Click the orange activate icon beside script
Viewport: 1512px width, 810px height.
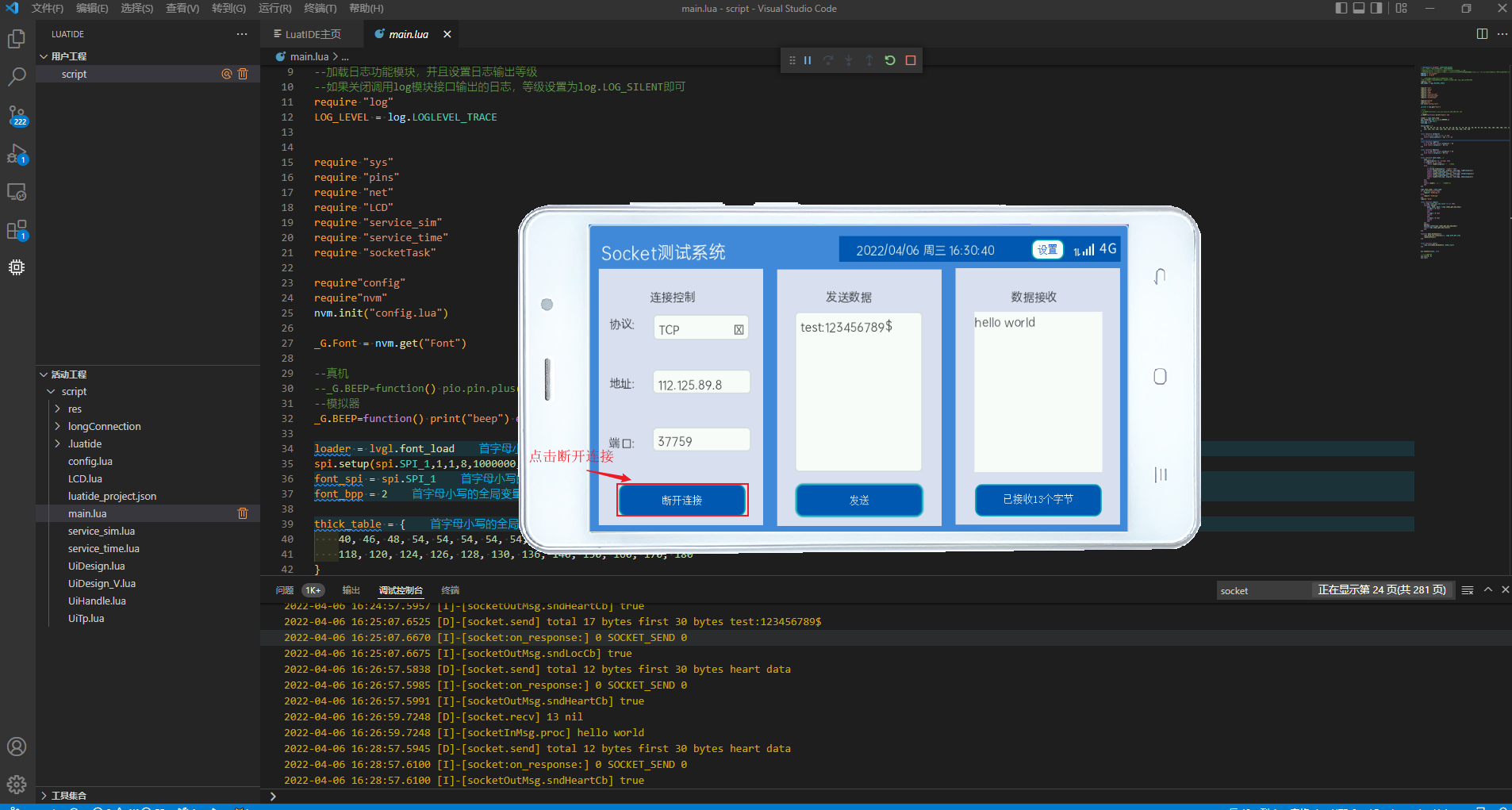tap(226, 74)
